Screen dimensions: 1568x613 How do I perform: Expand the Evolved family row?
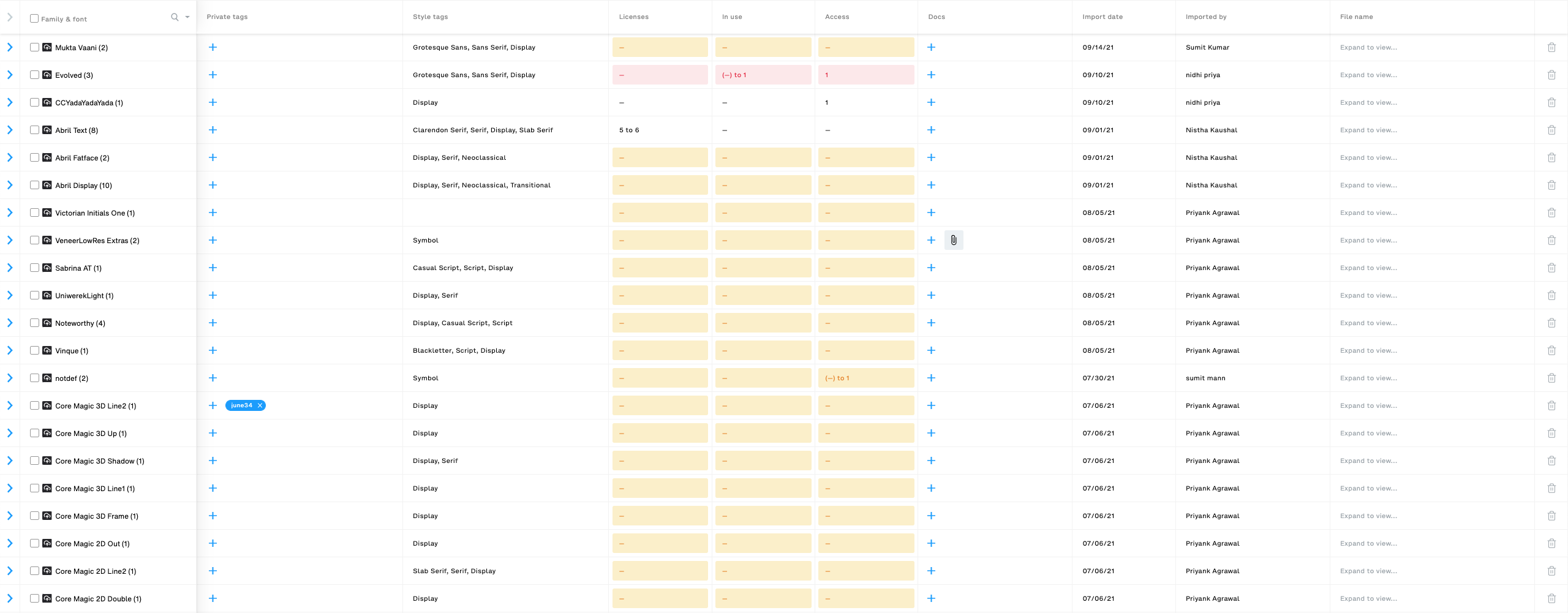pos(10,75)
